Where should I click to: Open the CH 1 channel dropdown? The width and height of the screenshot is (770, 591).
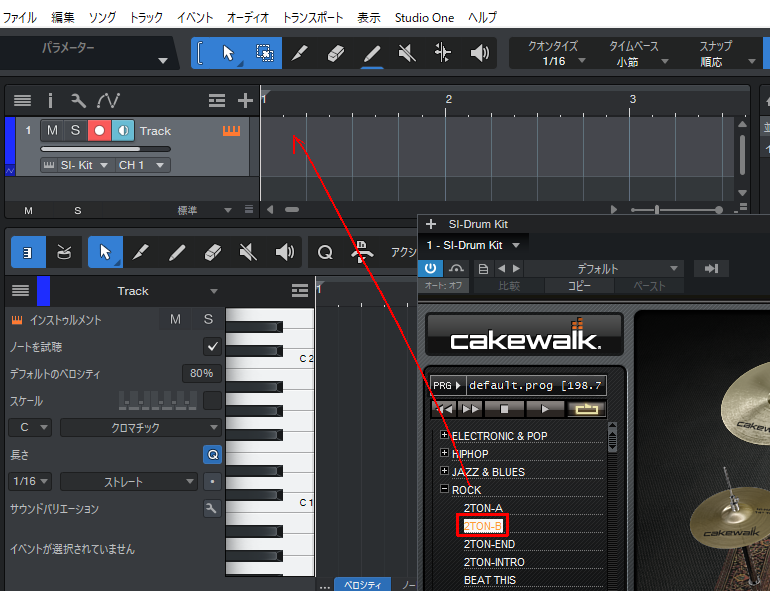pos(142,166)
